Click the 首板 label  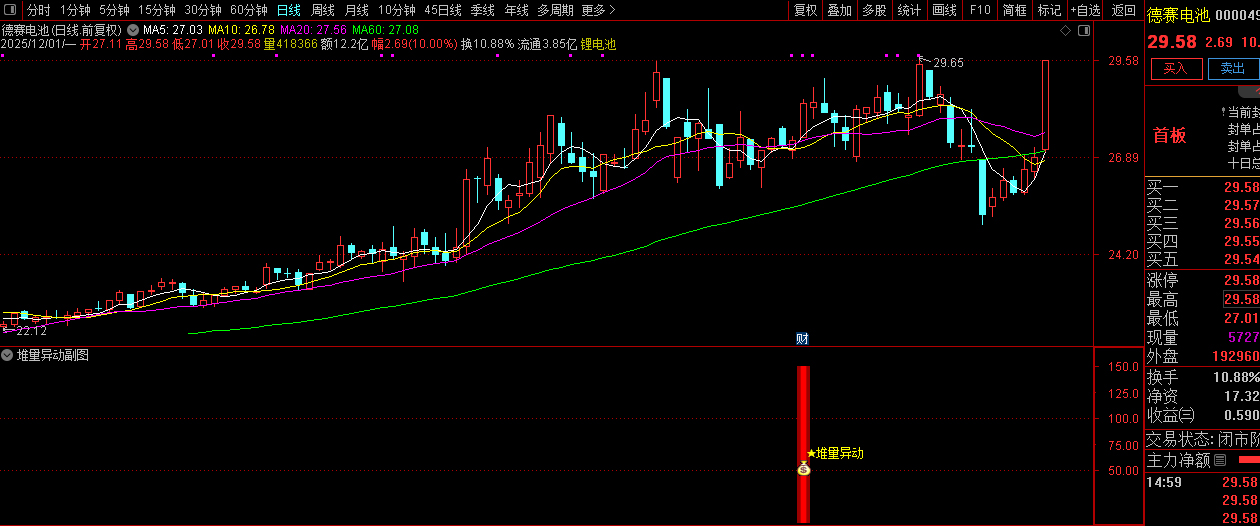[1170, 136]
